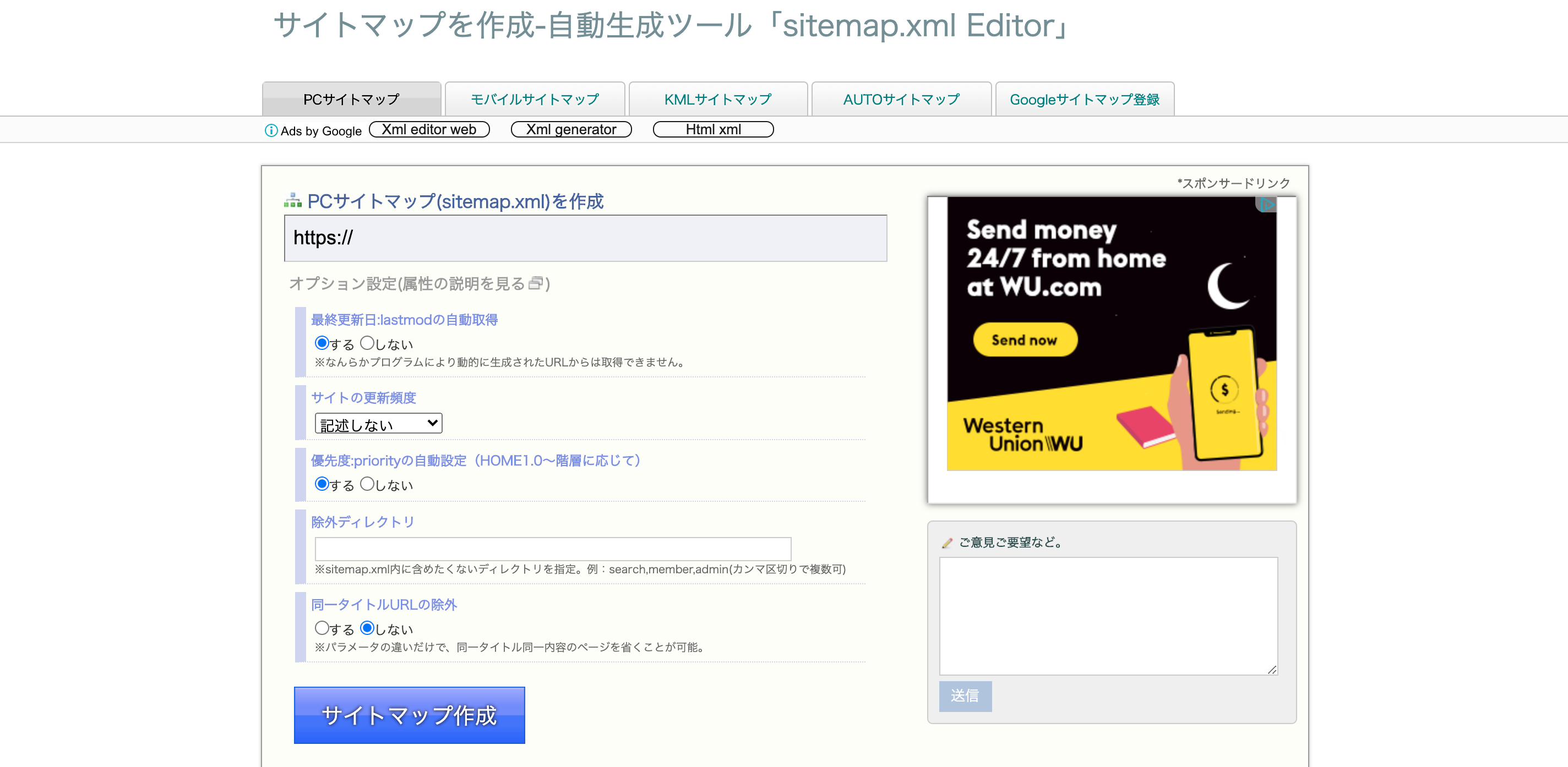1568x767 pixels.
Task: Click the PCサイトマップ tab
Action: pos(352,98)
